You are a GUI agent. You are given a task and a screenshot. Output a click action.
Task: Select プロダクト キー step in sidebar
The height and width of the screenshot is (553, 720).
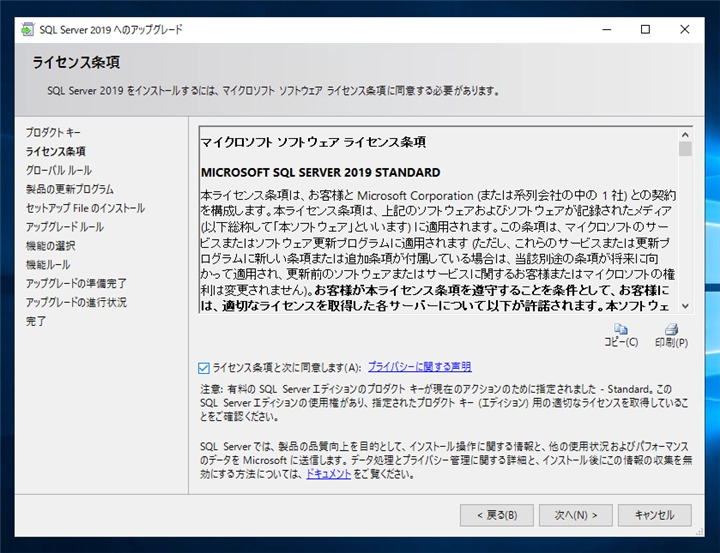pos(53,133)
